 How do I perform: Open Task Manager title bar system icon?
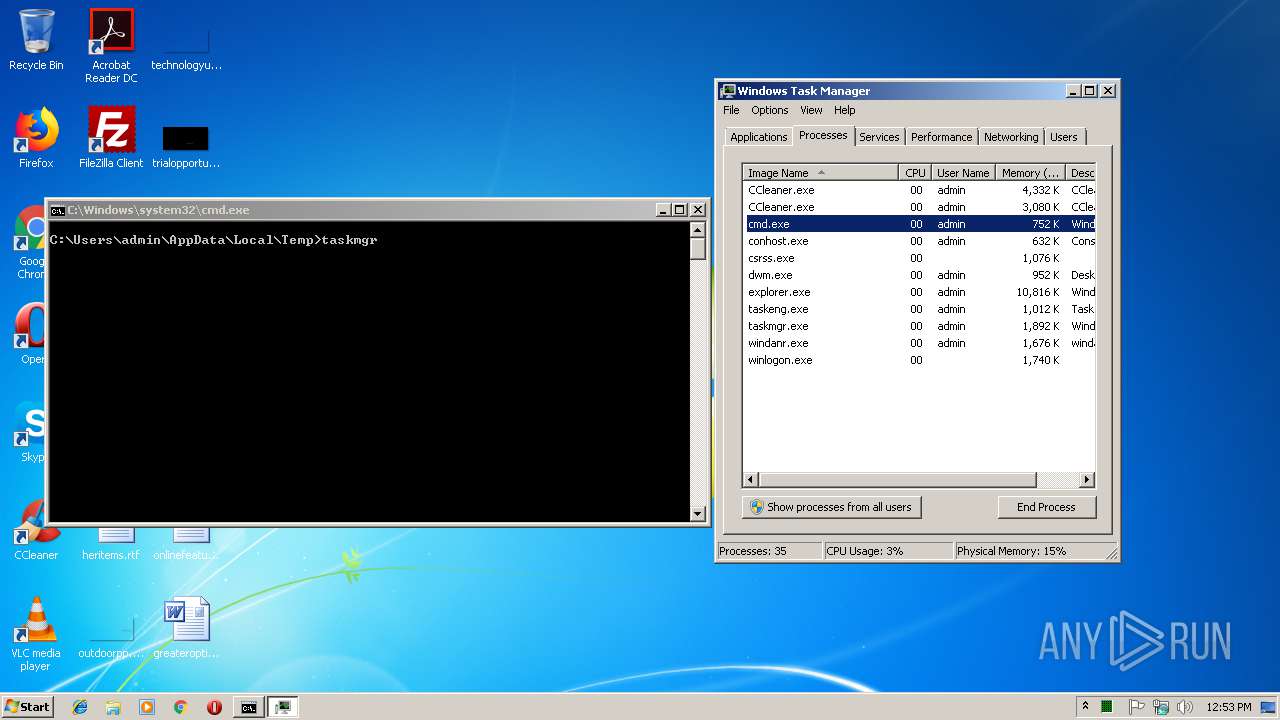(x=728, y=91)
